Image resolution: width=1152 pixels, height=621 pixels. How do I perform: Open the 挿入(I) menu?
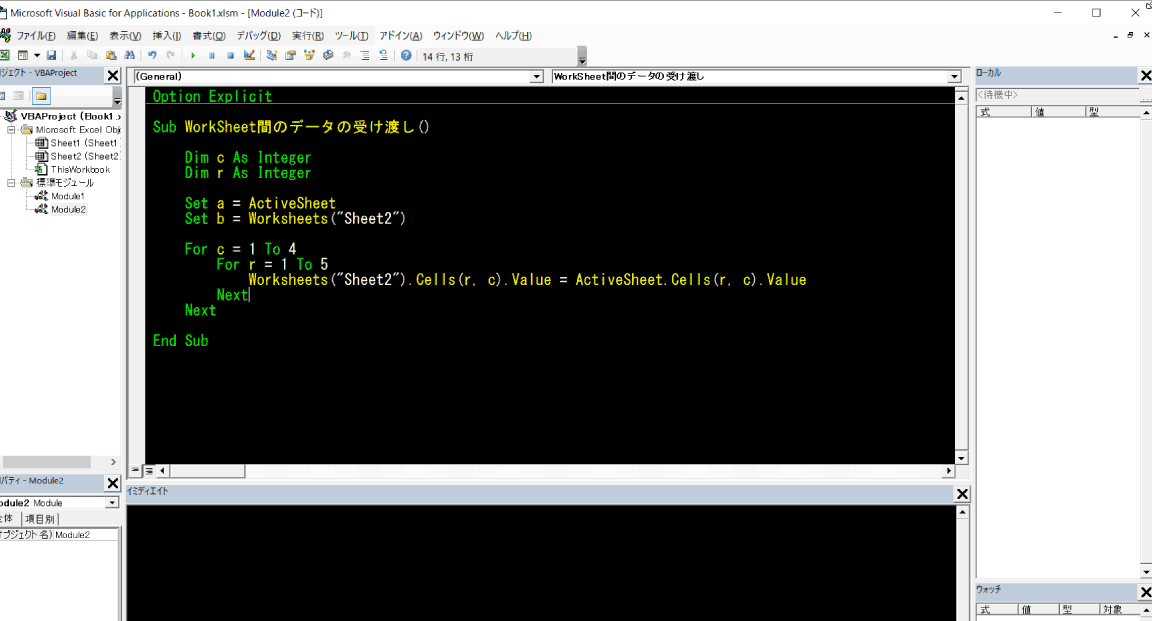click(x=168, y=36)
